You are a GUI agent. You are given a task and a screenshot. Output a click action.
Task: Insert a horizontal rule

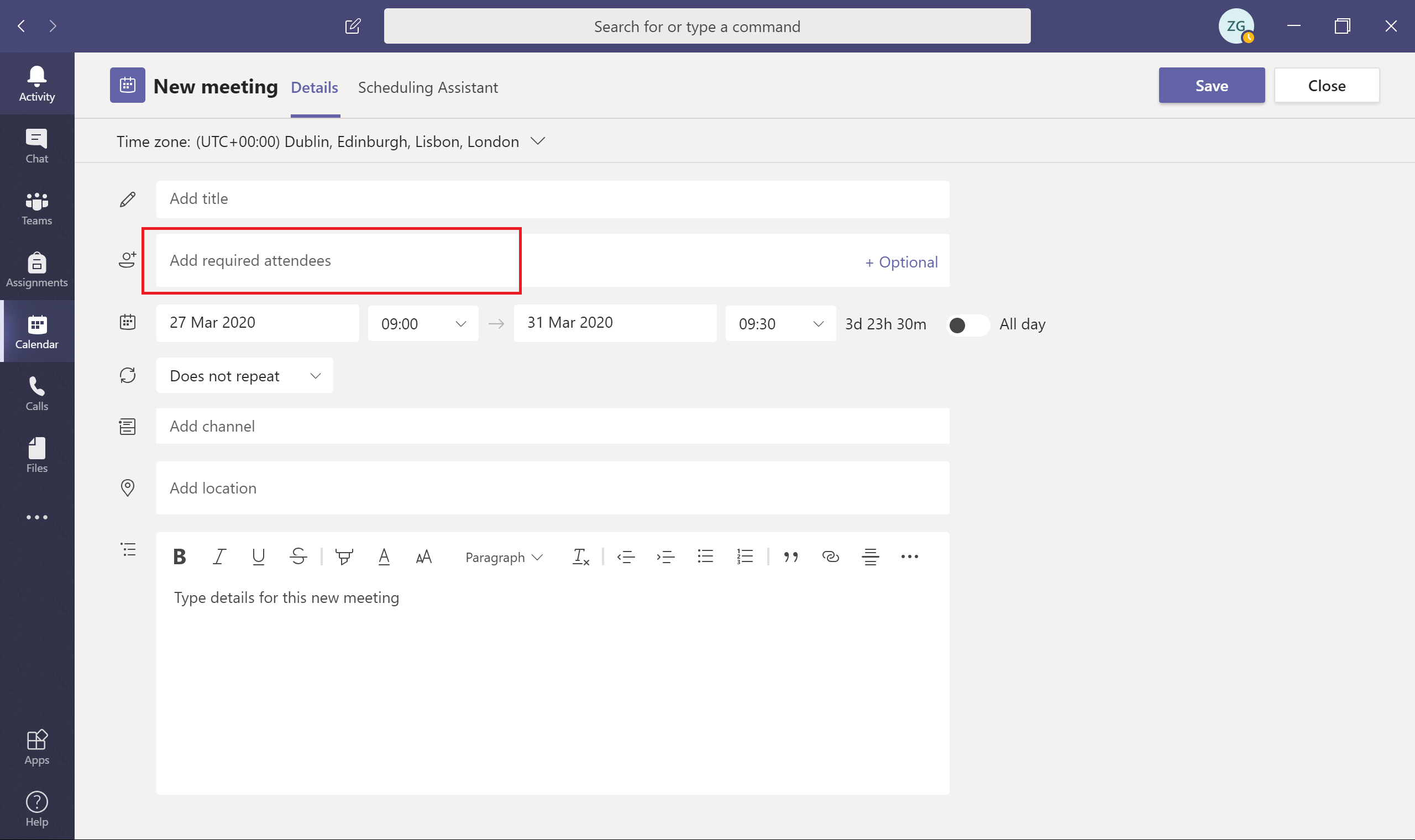coord(870,557)
